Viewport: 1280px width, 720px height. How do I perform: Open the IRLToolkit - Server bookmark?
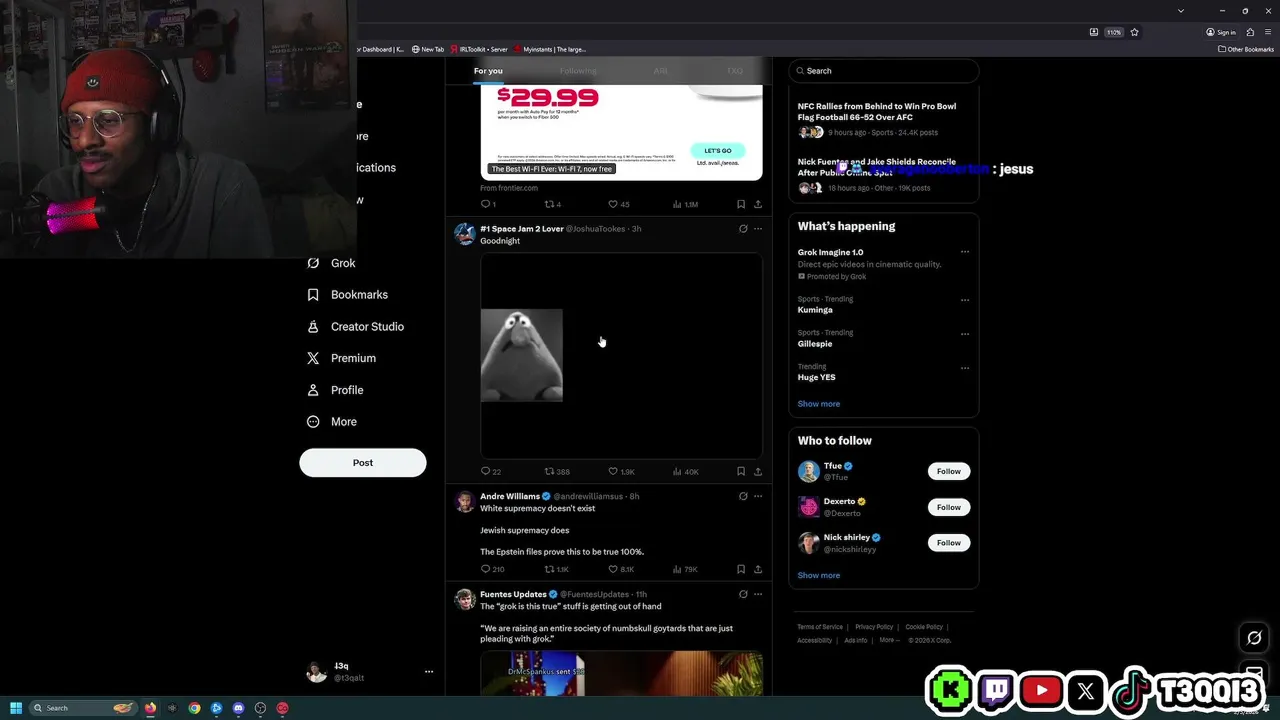click(479, 49)
